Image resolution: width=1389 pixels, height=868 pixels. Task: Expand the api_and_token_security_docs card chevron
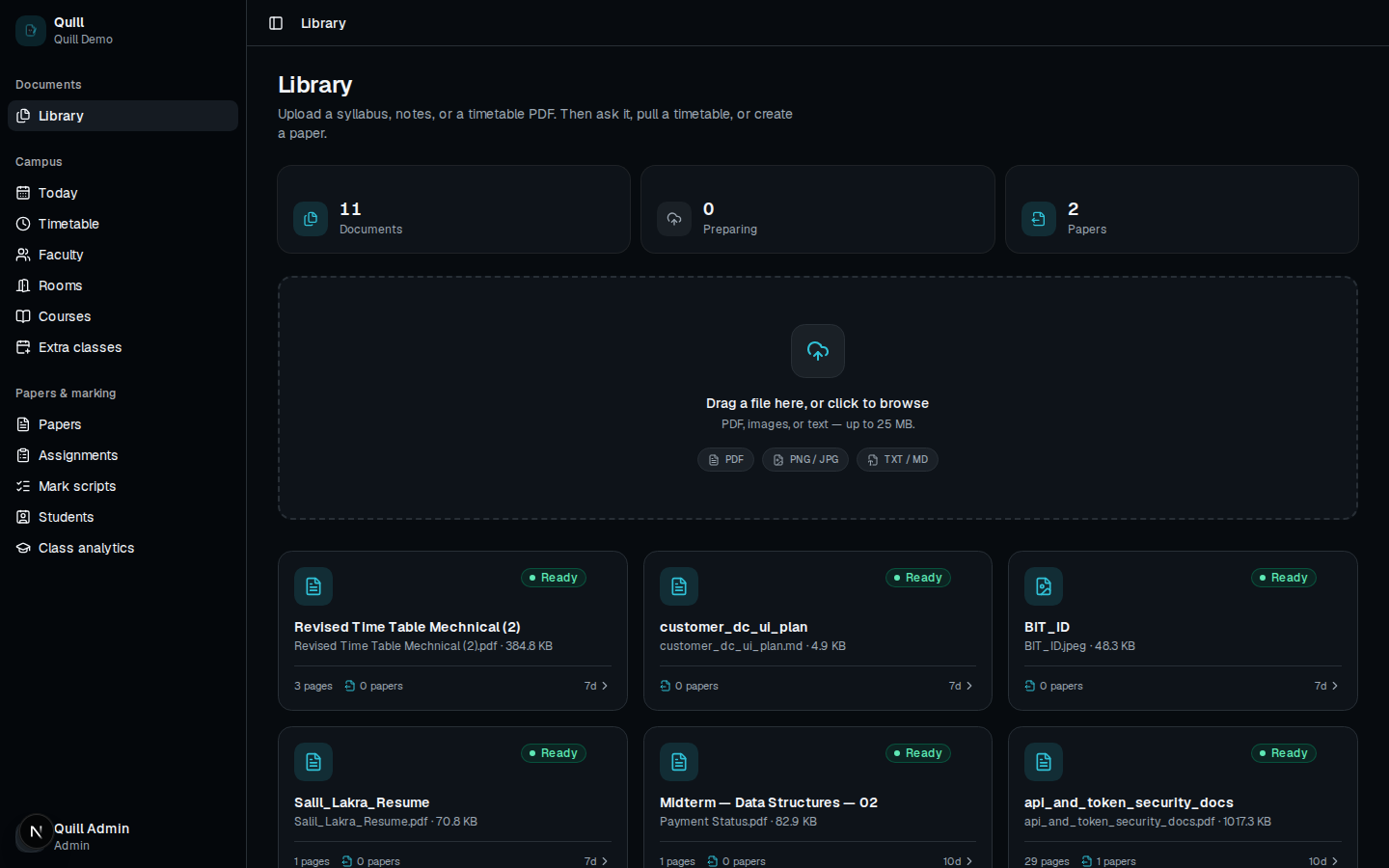coord(1335,861)
